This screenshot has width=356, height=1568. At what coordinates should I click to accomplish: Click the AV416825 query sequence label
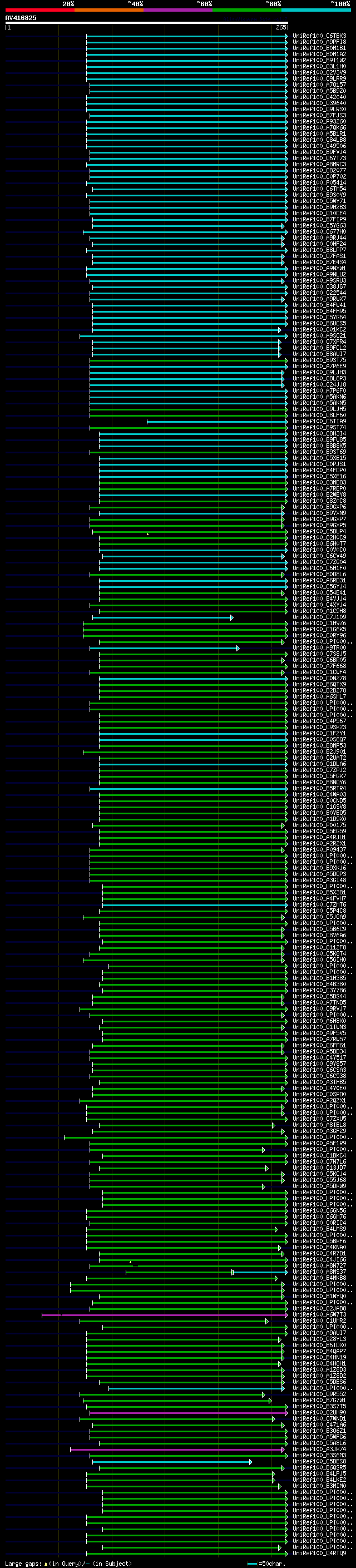pos(21,18)
